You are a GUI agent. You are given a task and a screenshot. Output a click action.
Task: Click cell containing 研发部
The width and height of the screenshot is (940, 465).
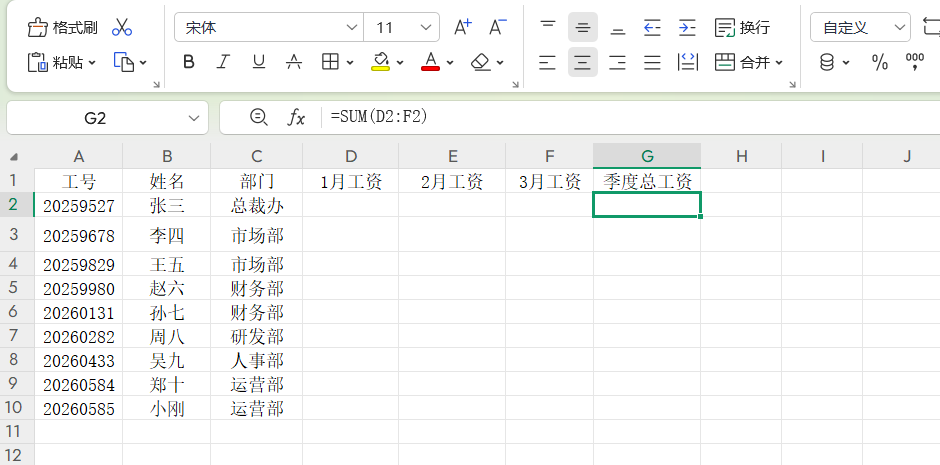click(257, 336)
